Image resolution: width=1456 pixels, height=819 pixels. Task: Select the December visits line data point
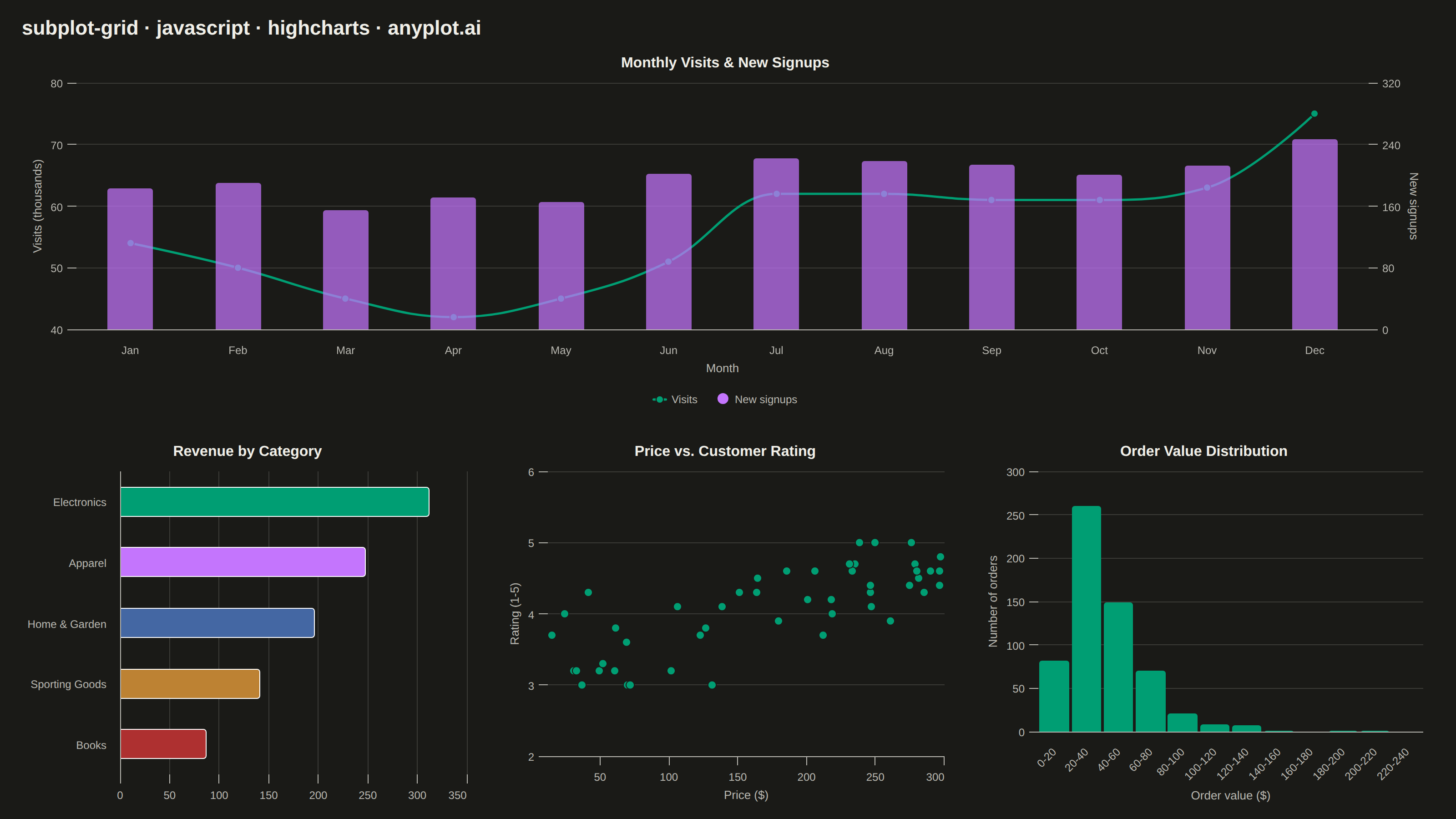click(1314, 114)
